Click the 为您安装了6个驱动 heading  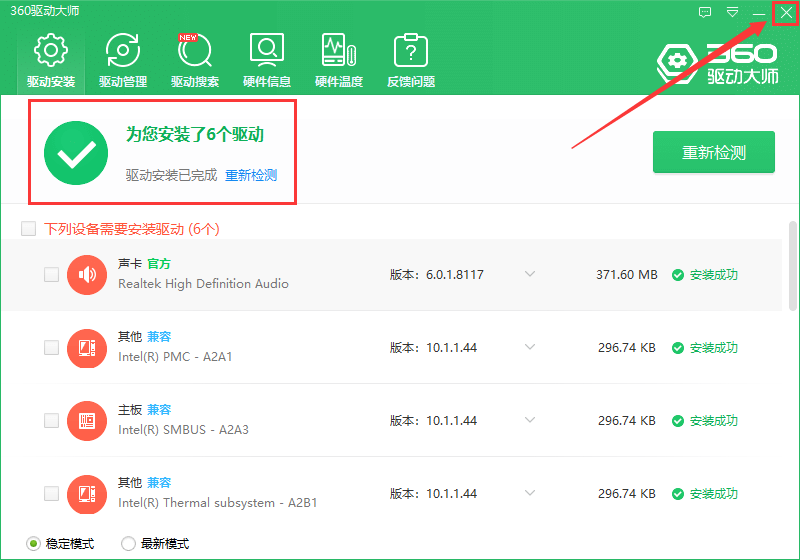(x=195, y=135)
